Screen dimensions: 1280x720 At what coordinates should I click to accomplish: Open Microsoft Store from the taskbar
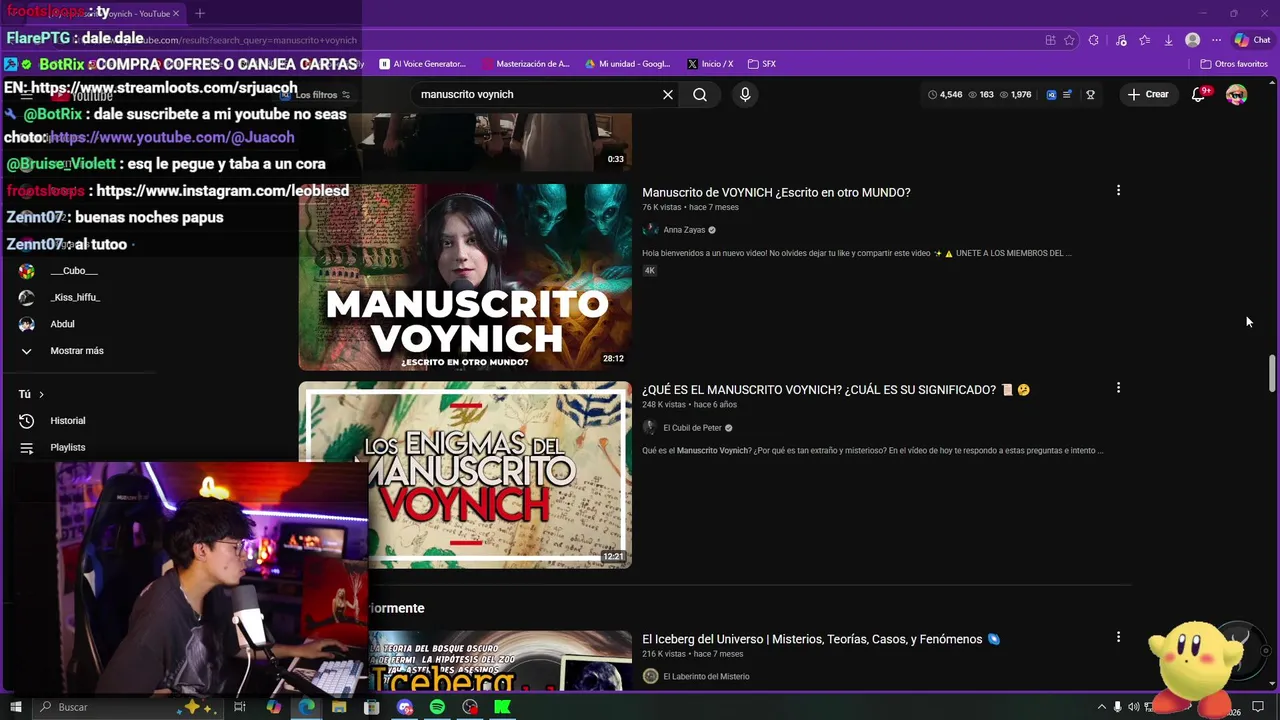point(372,707)
